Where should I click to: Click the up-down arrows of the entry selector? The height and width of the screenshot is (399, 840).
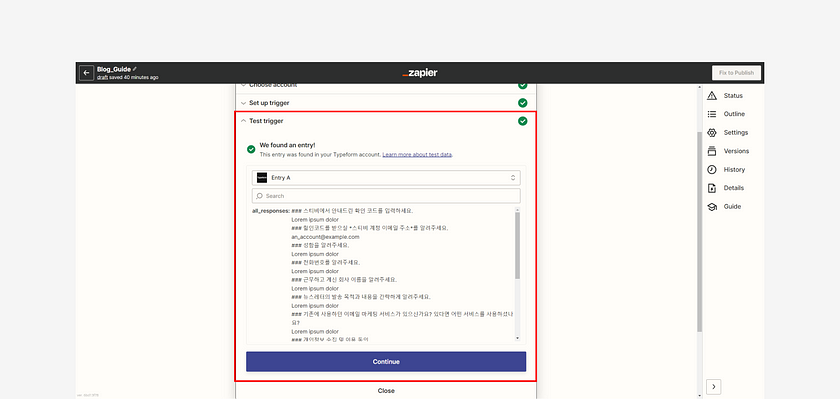pyautogui.click(x=513, y=178)
